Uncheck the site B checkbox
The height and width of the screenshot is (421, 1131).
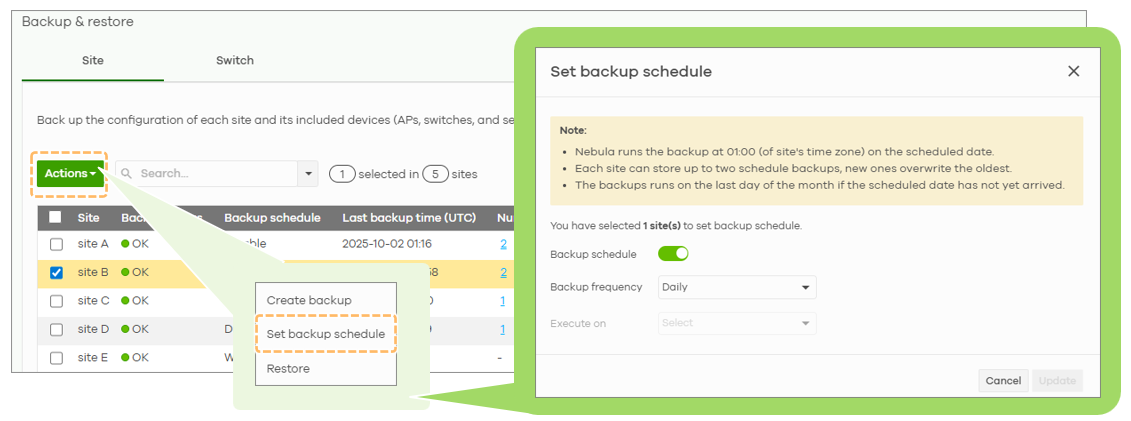click(56, 272)
